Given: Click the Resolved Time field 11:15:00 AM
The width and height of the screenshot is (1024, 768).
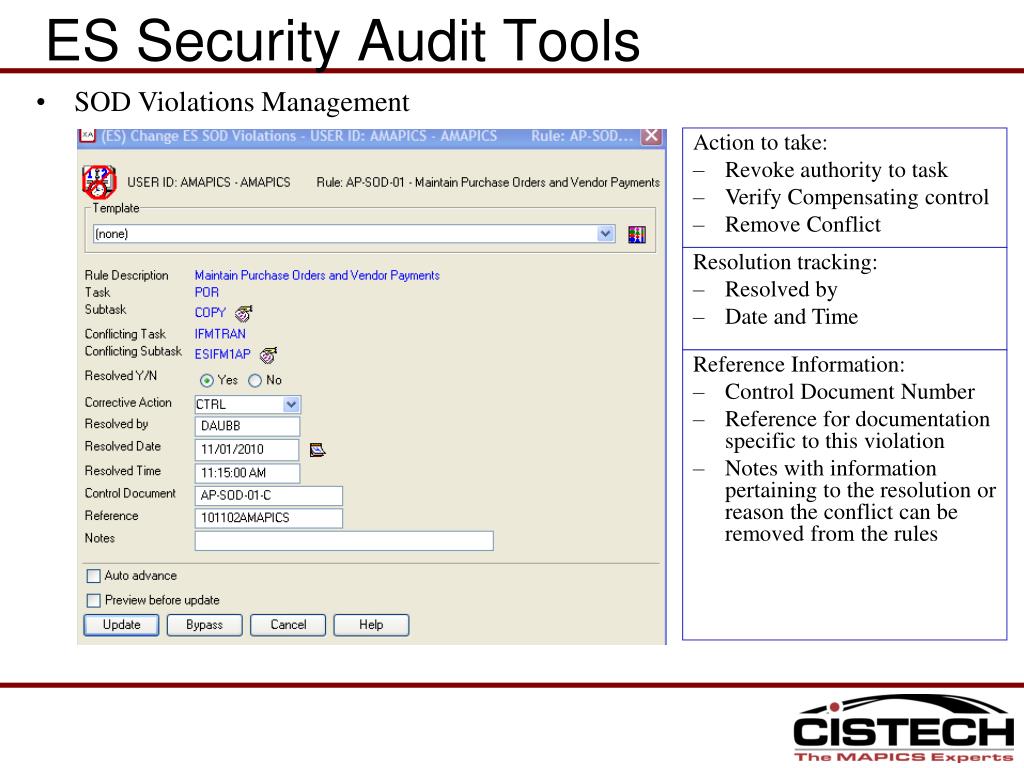Looking at the screenshot, I should [x=248, y=473].
